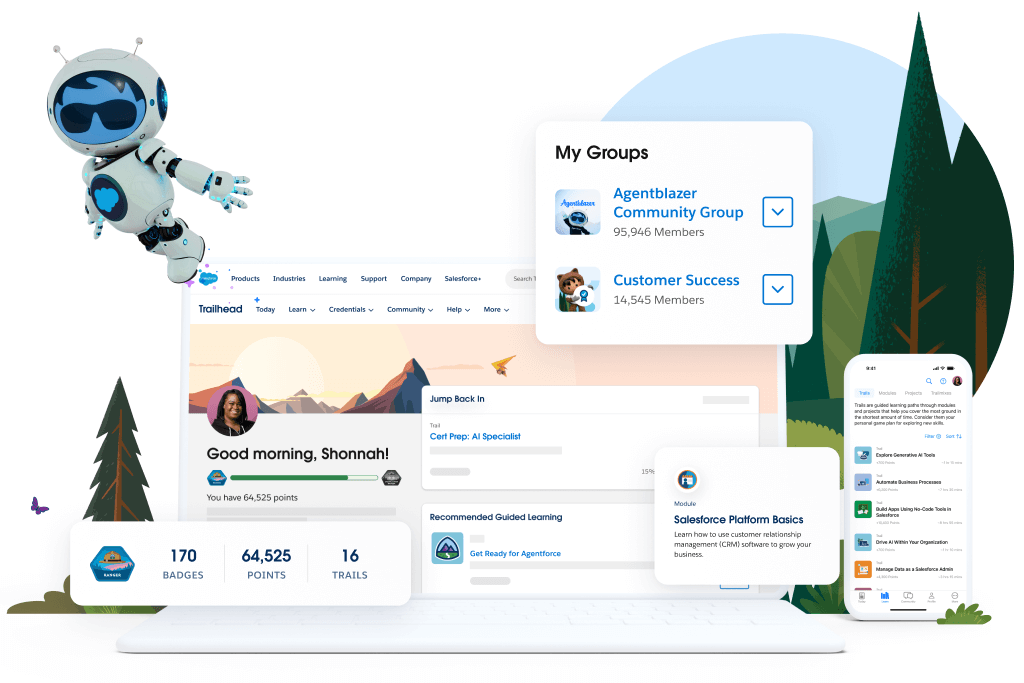
Task: Switch to the Modules tab on the phone
Action: coord(888,393)
